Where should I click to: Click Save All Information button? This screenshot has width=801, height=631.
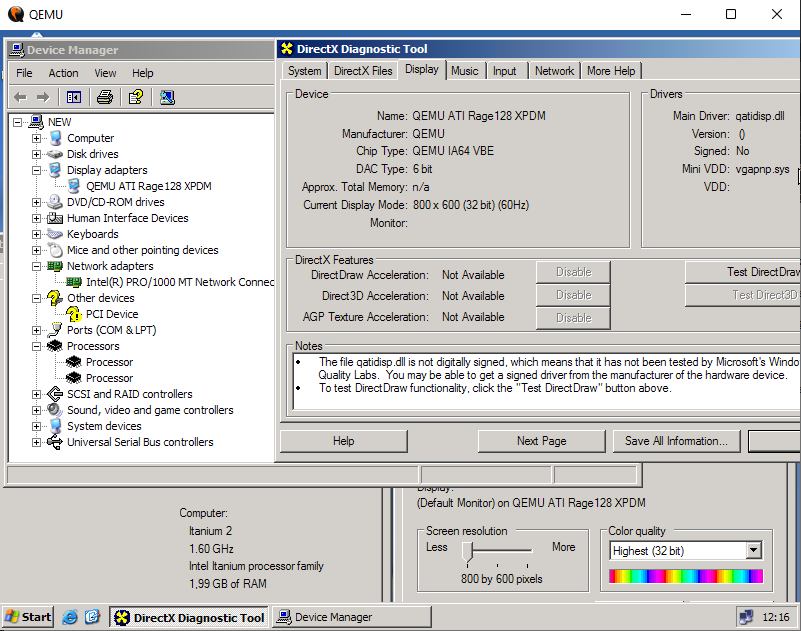(x=676, y=441)
